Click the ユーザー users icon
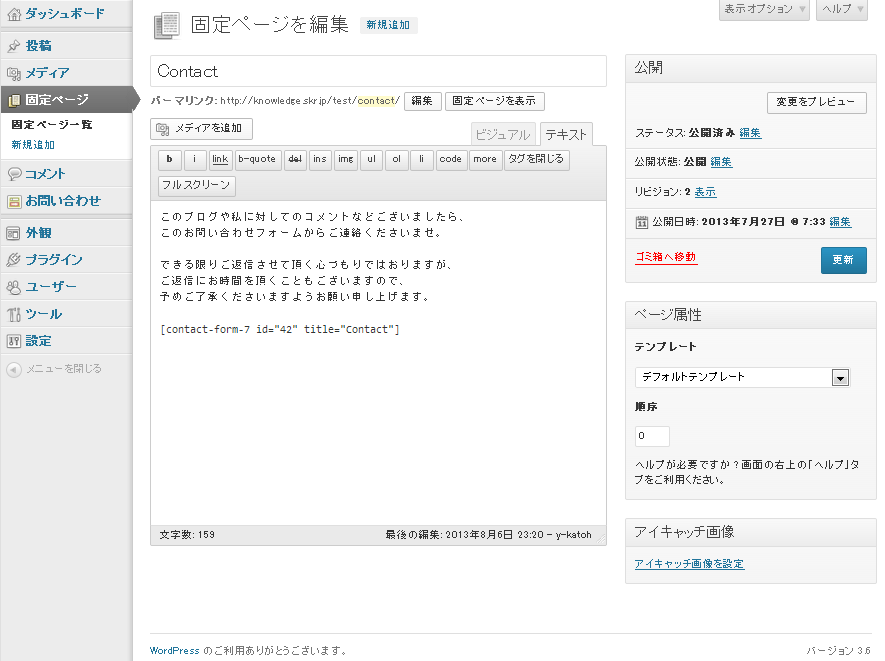The width and height of the screenshot is (885, 661). tap(14, 287)
